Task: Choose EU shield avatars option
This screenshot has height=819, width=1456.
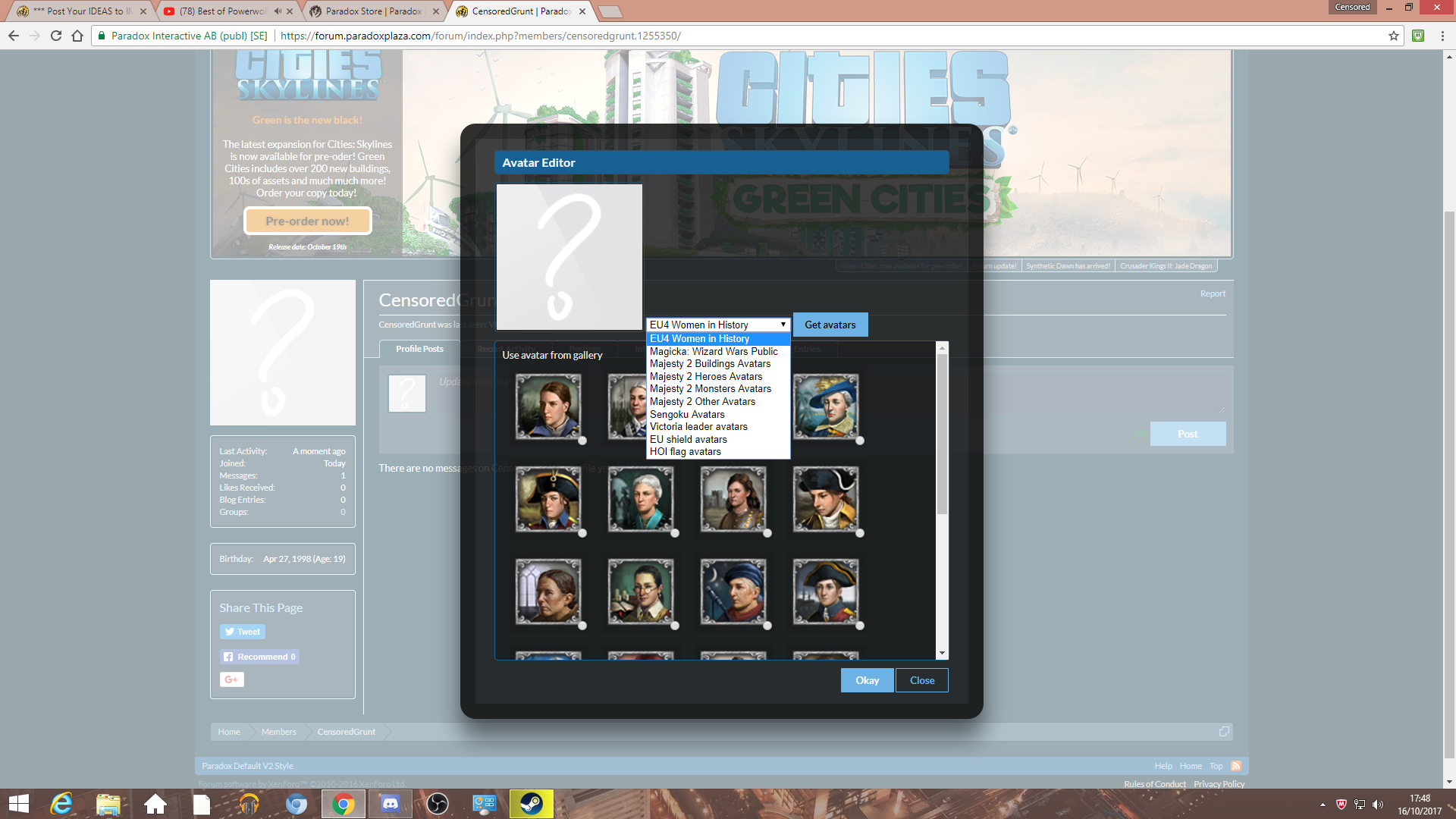Action: (x=718, y=439)
